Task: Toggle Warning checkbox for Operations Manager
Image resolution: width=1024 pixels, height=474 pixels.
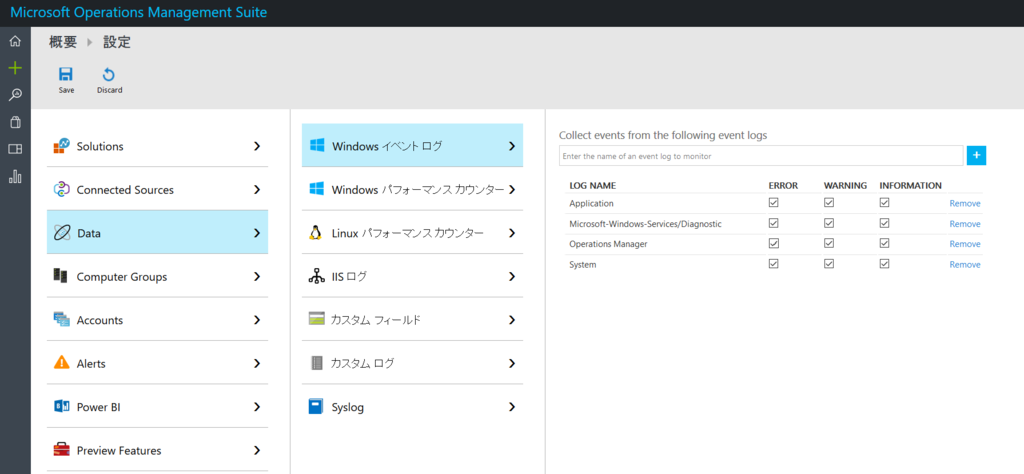Action: (x=829, y=244)
